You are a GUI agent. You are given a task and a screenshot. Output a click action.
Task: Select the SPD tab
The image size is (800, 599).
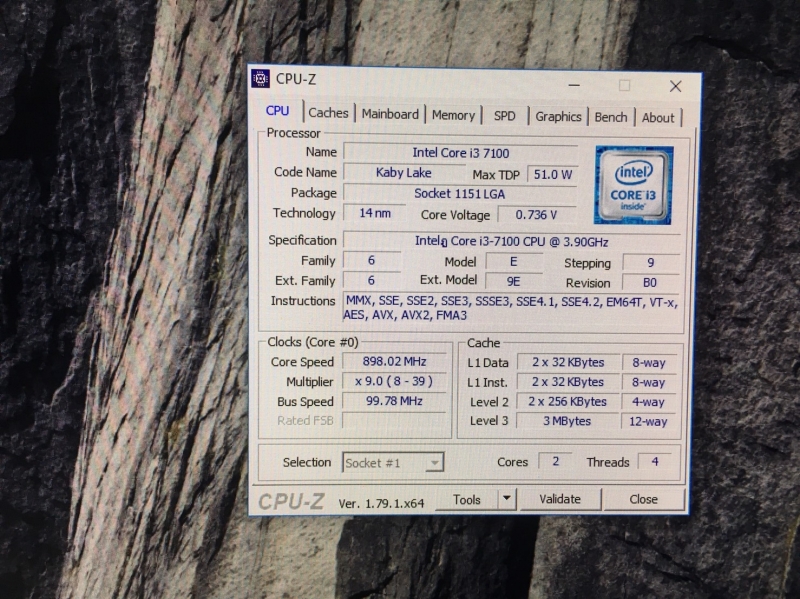505,116
